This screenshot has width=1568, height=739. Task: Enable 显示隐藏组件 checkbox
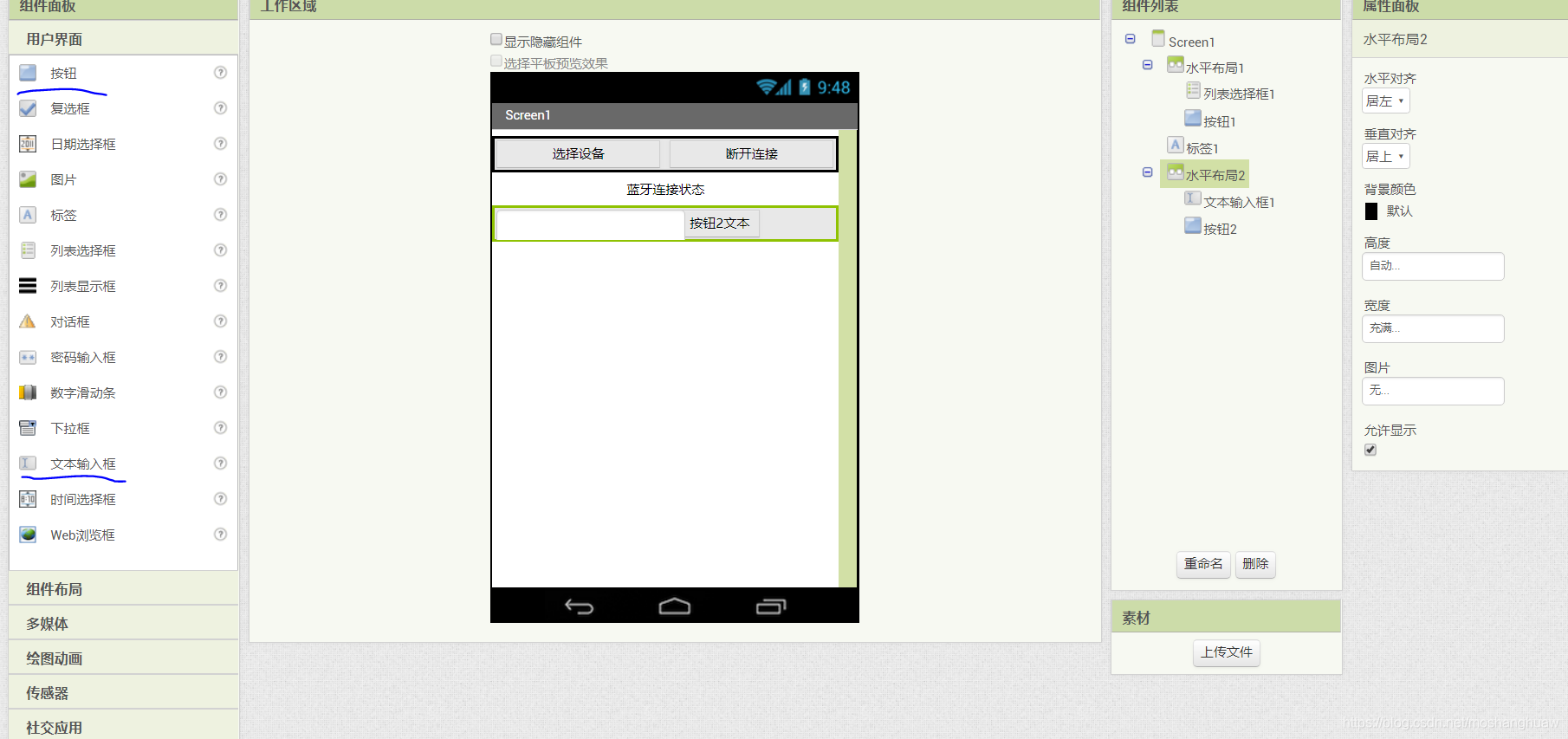(496, 40)
